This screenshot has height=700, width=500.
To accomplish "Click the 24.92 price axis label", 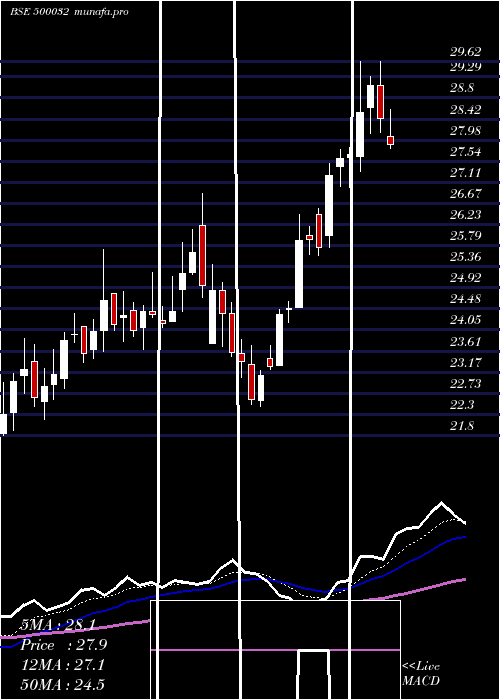I will 465,278.
